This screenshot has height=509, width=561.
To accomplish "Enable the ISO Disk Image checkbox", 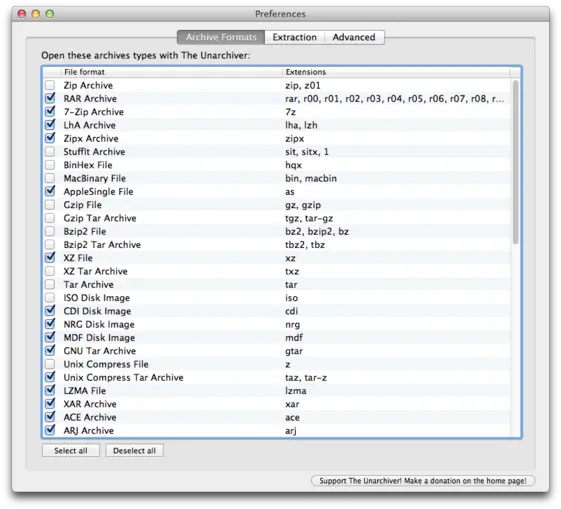I will pos(50,298).
